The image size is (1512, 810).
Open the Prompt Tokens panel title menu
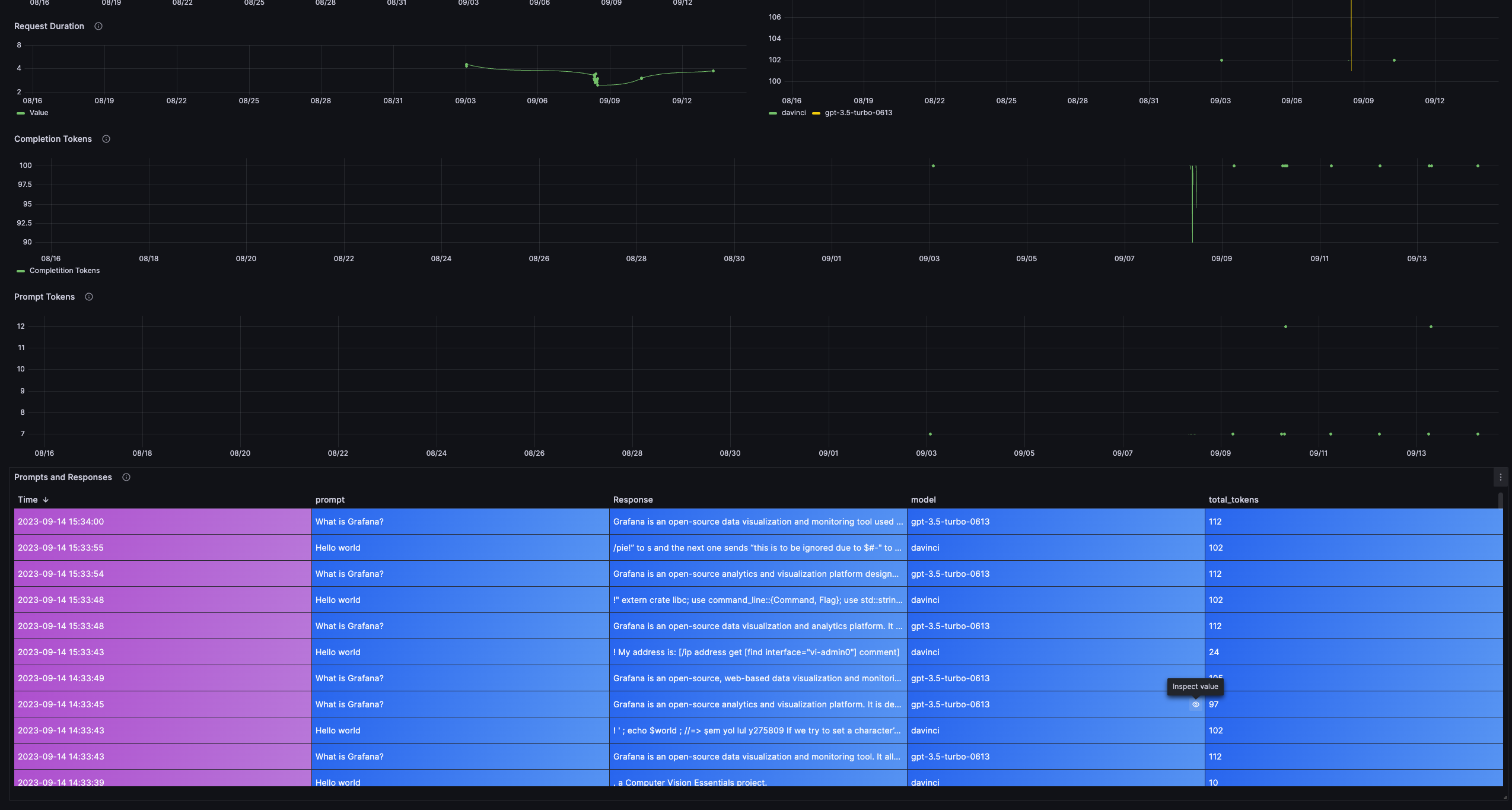[x=44, y=297]
